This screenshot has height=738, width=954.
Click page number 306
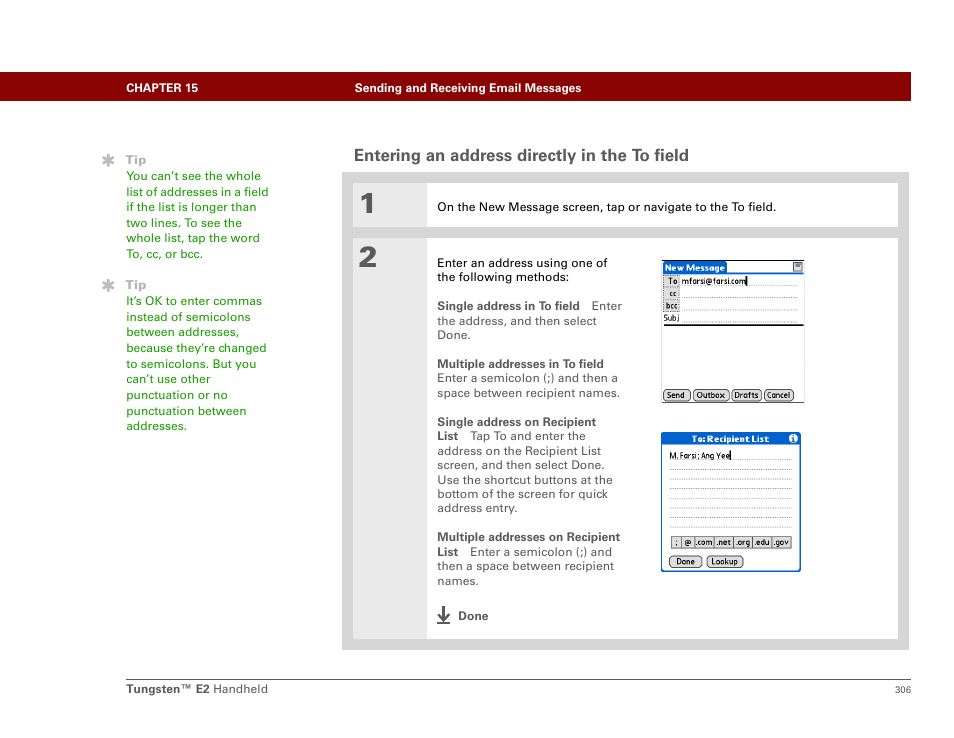tap(903, 690)
